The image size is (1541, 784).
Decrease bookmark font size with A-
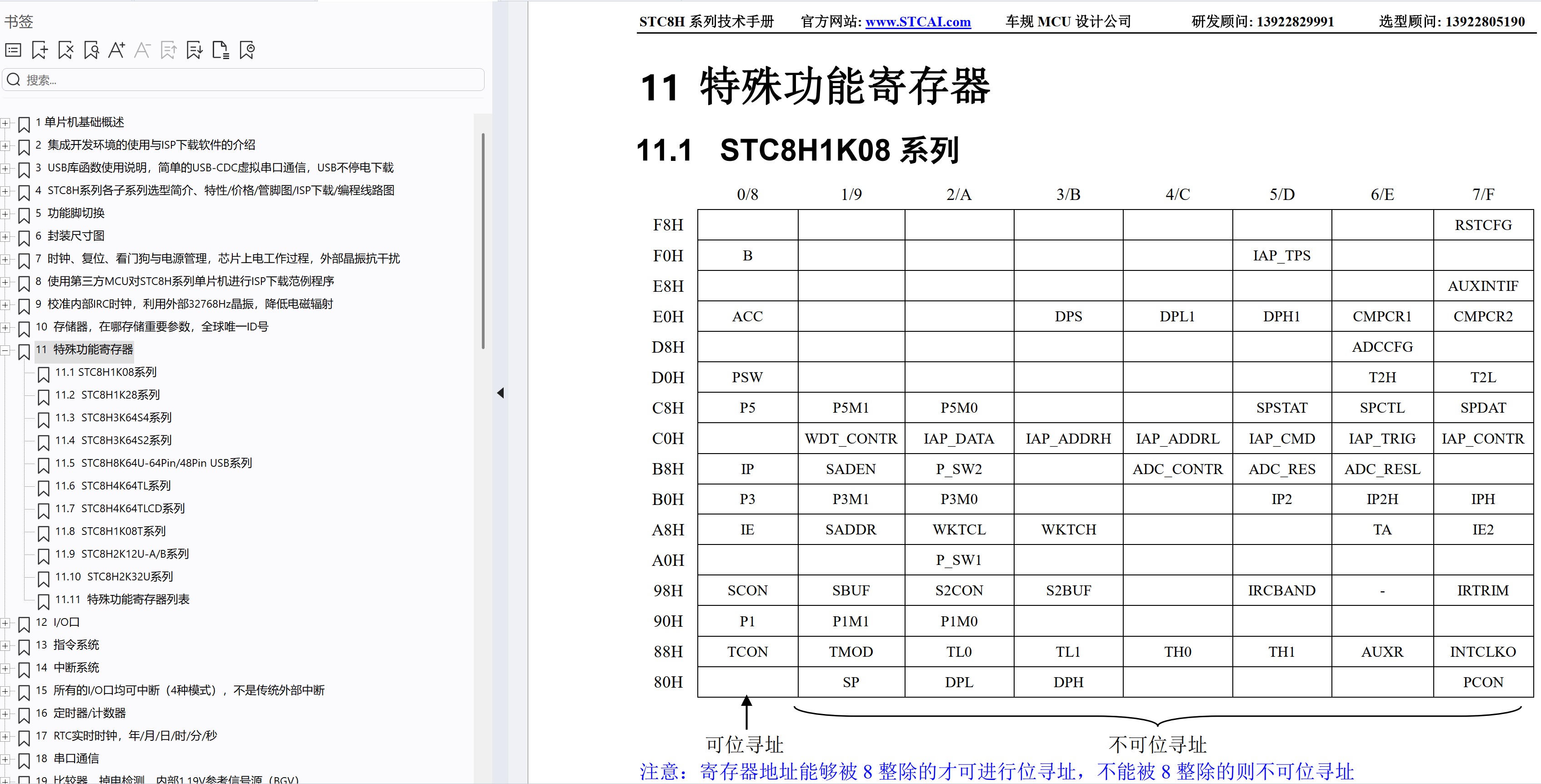coord(142,50)
